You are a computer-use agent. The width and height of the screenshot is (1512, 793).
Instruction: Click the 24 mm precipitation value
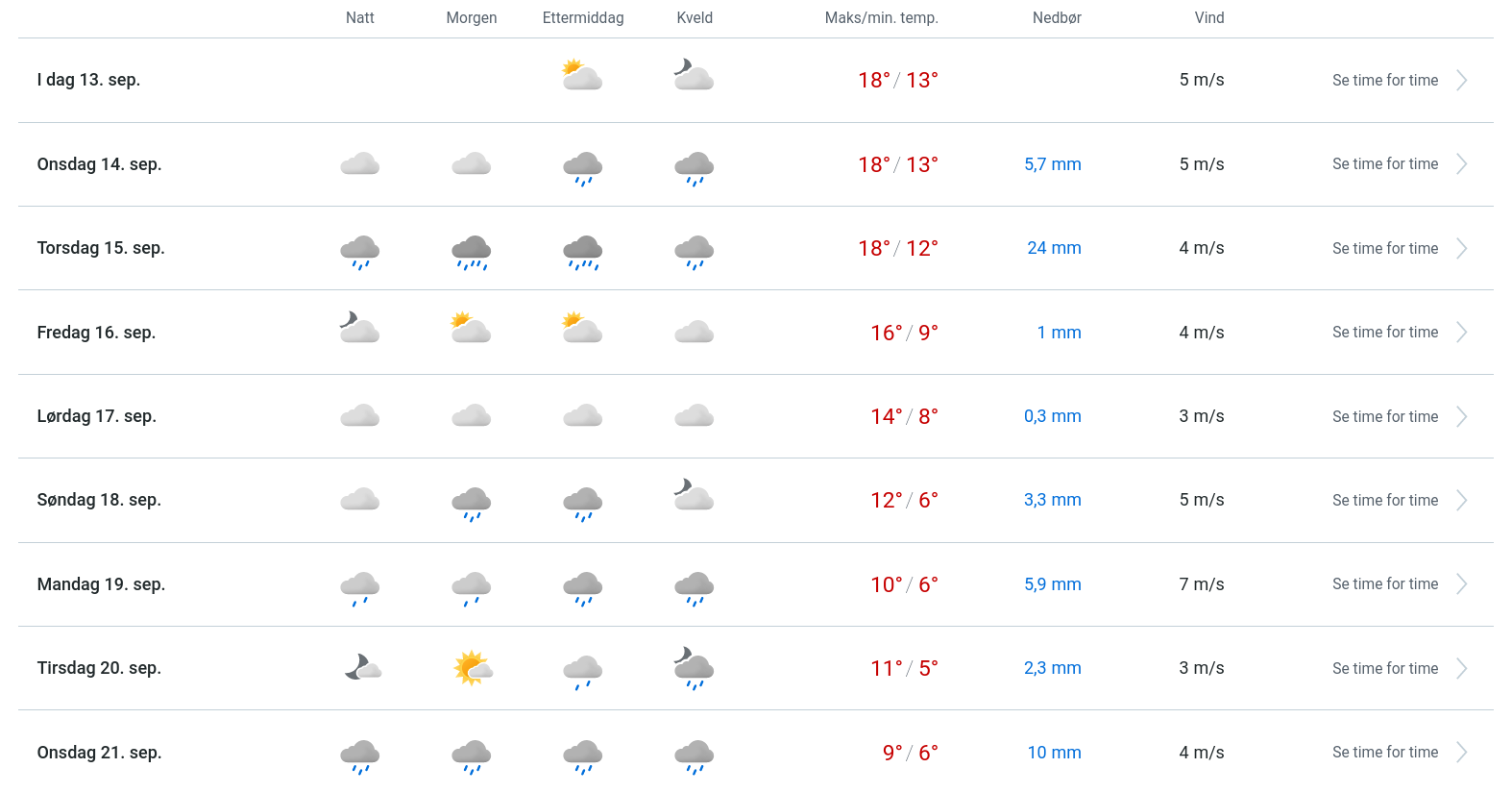click(1054, 248)
